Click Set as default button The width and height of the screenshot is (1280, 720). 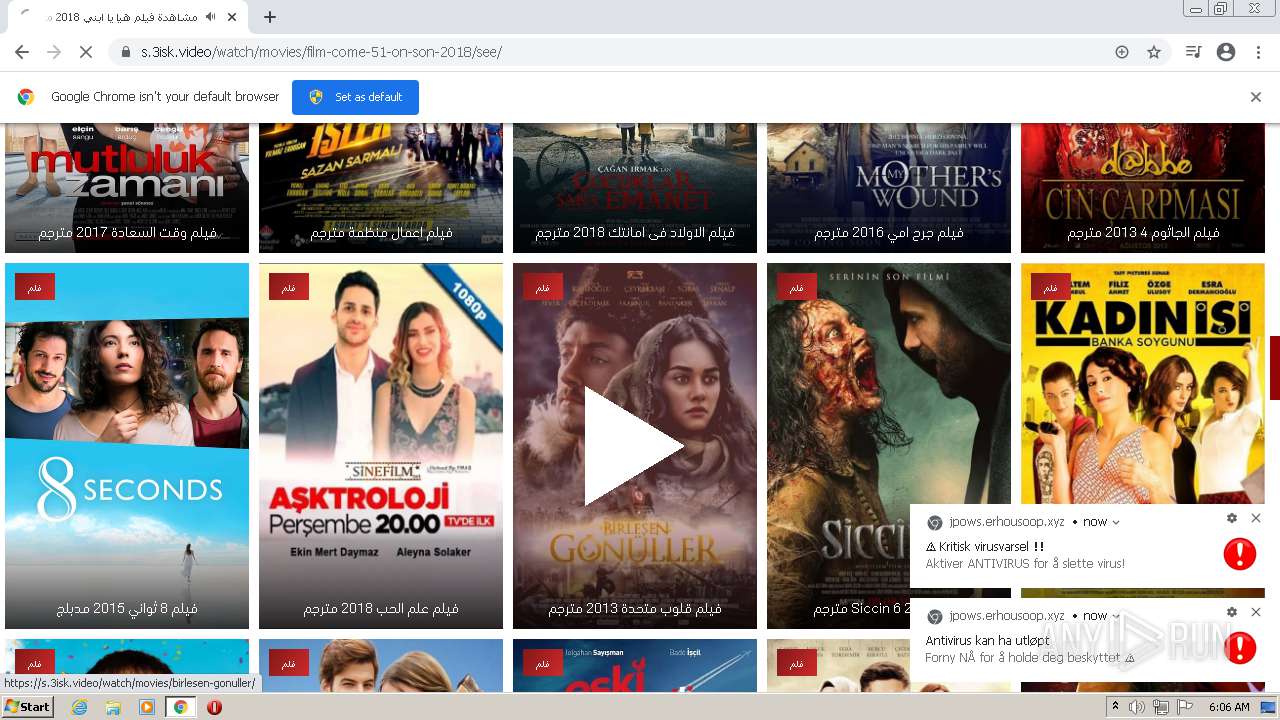click(x=355, y=97)
